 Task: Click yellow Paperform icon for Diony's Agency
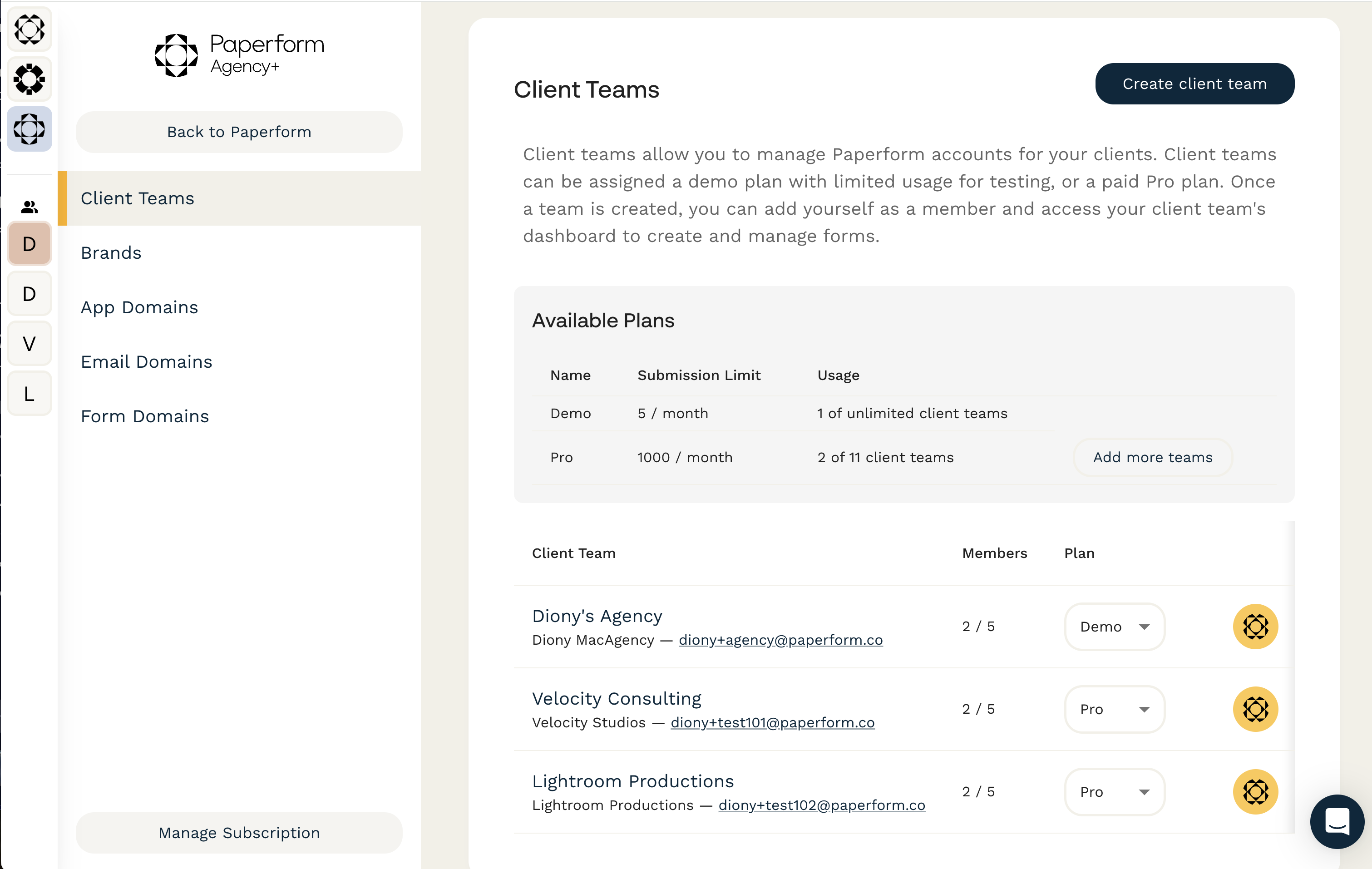pos(1255,626)
